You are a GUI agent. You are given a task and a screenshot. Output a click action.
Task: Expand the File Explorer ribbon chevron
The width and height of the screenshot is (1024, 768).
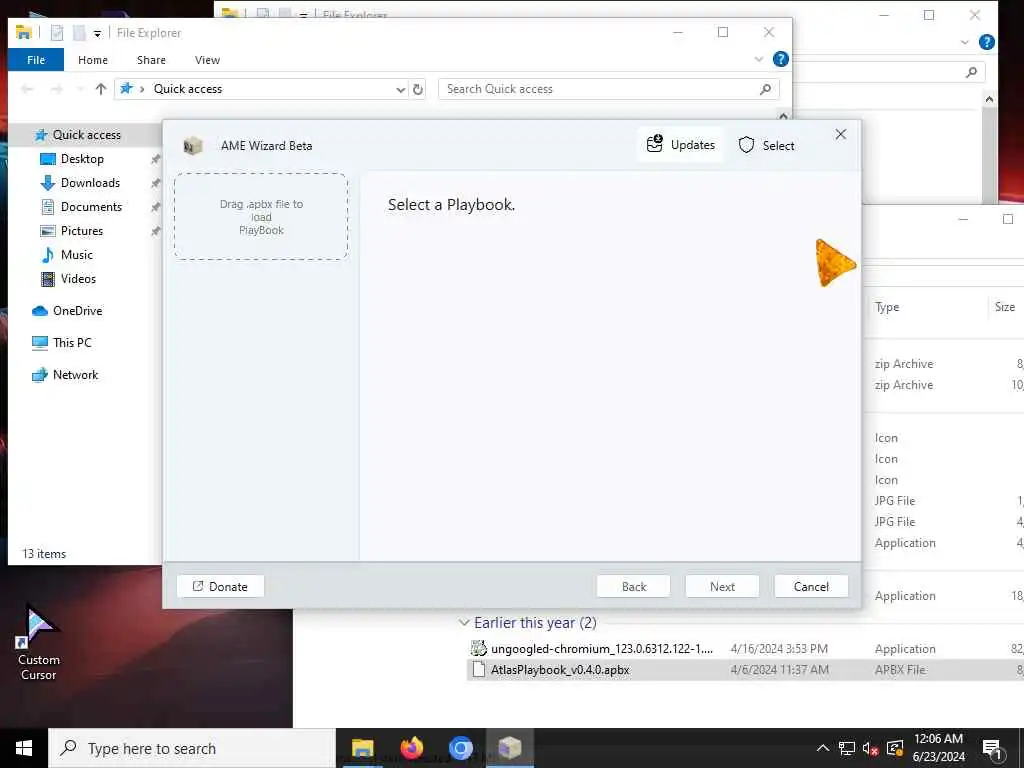click(759, 59)
